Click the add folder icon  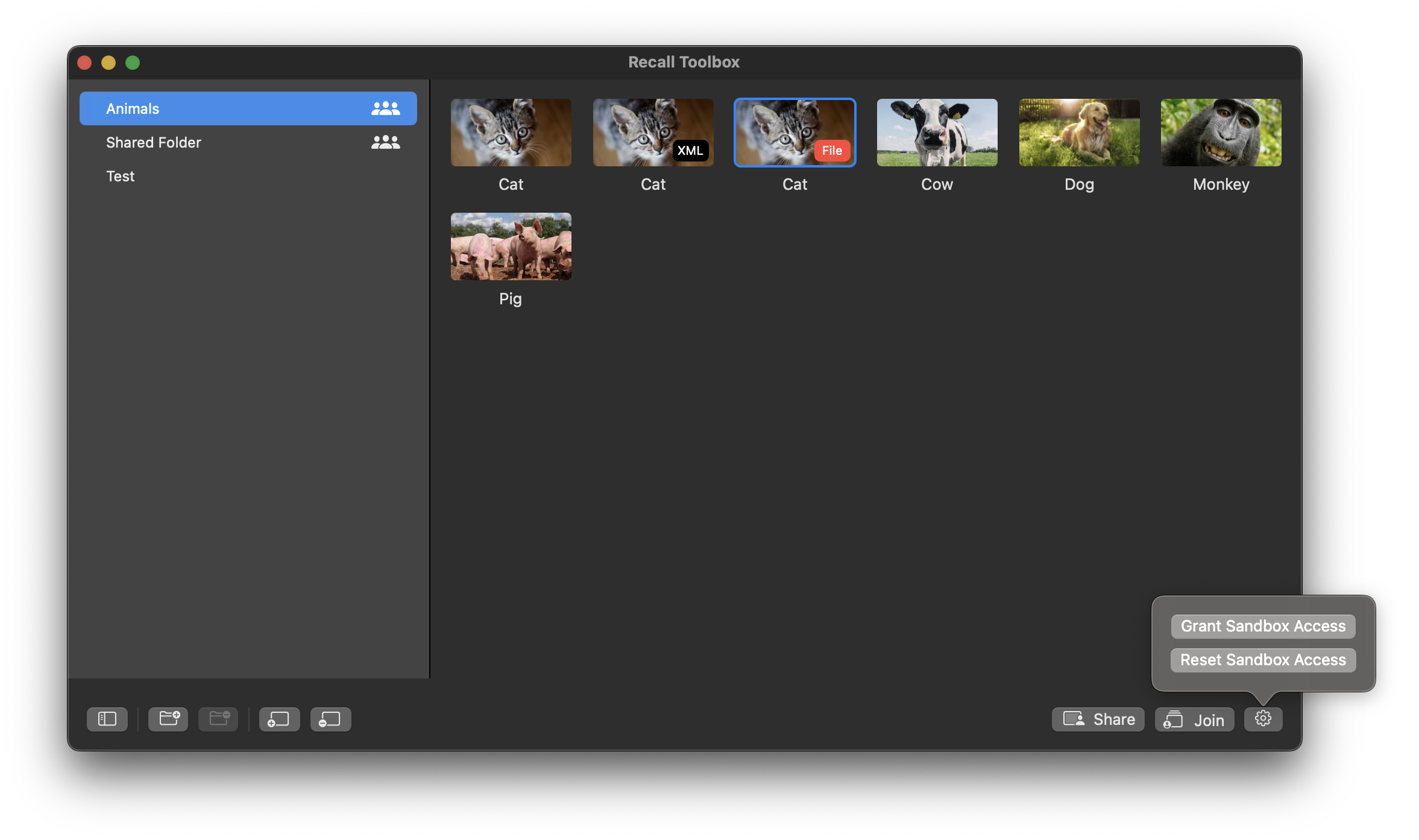click(x=169, y=719)
